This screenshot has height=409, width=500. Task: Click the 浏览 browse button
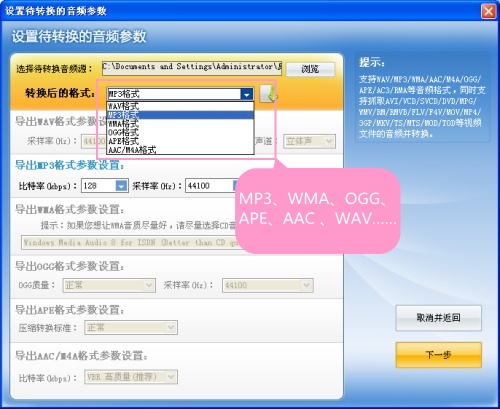[x=311, y=69]
